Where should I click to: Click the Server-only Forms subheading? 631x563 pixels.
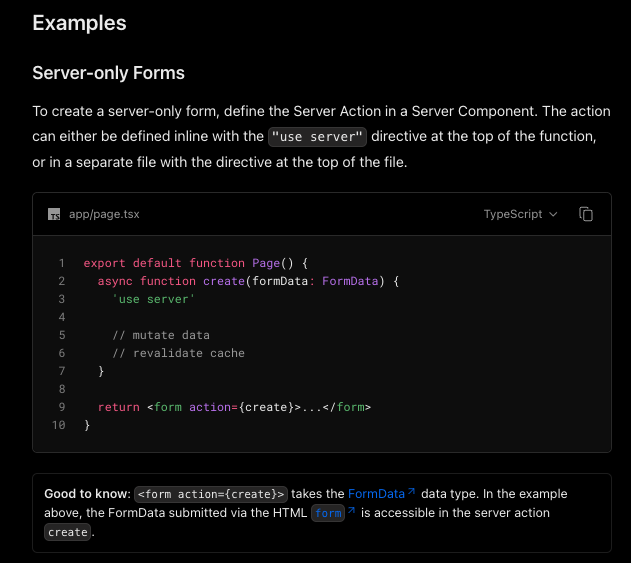[108, 73]
